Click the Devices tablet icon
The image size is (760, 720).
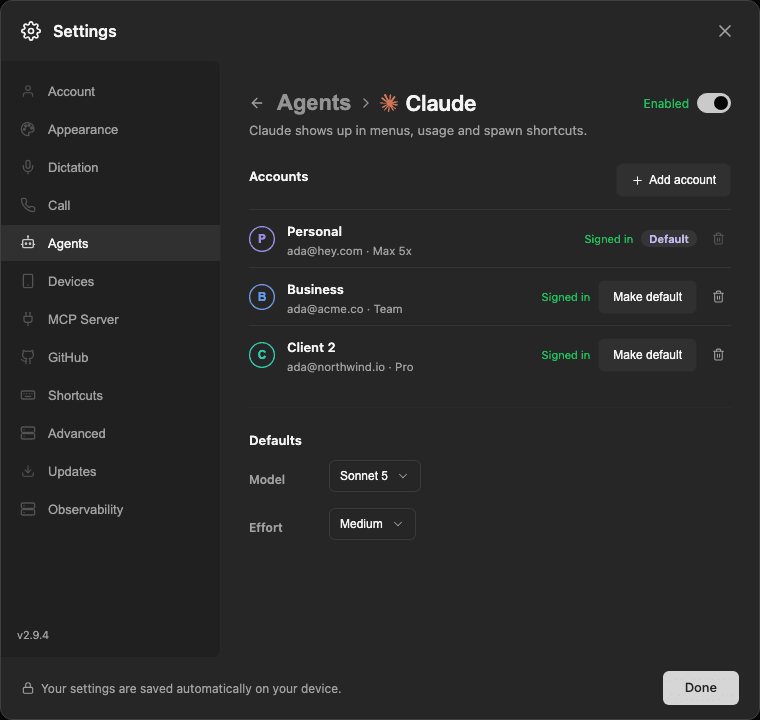pyautogui.click(x=28, y=281)
